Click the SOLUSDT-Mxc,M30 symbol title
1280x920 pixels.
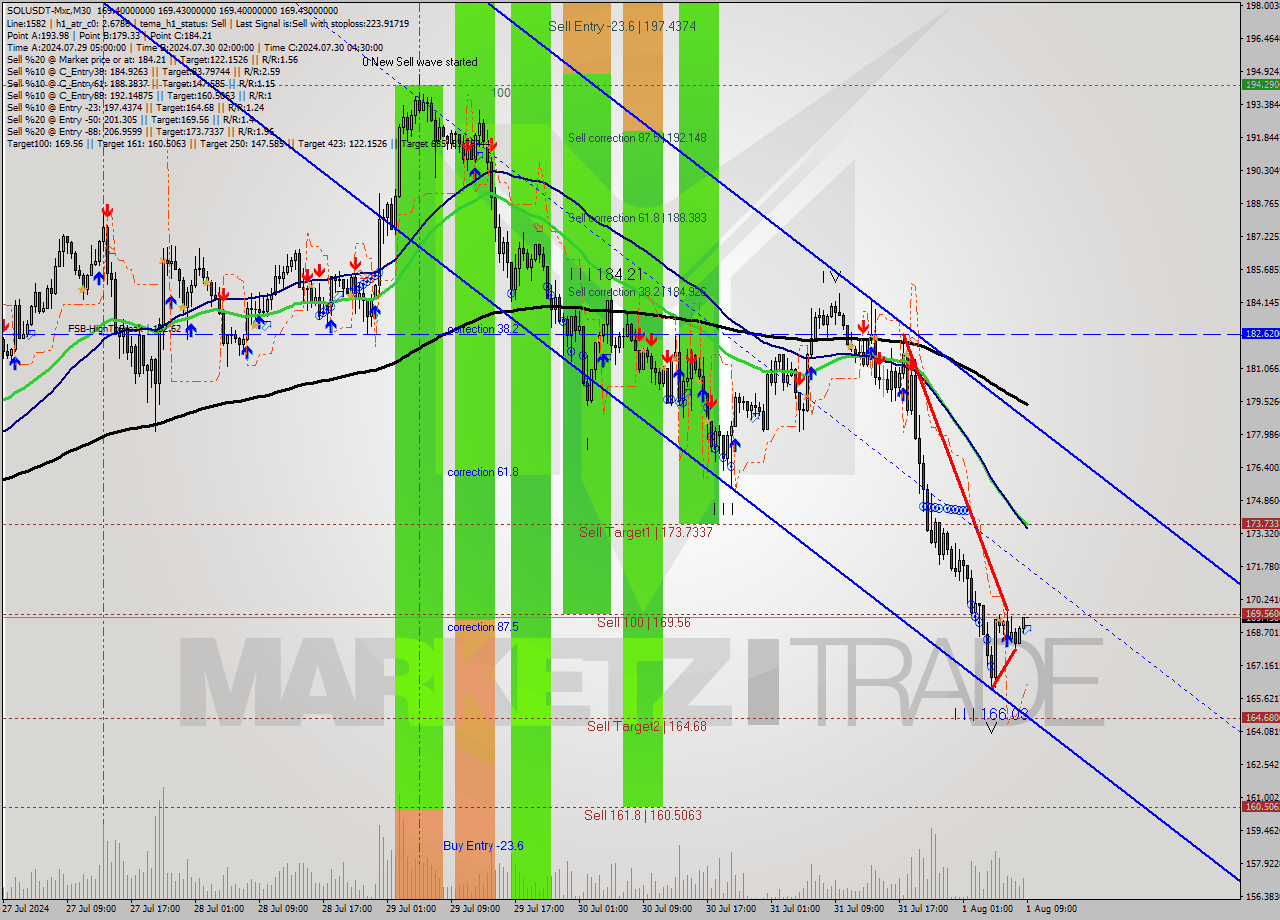tap(48, 10)
